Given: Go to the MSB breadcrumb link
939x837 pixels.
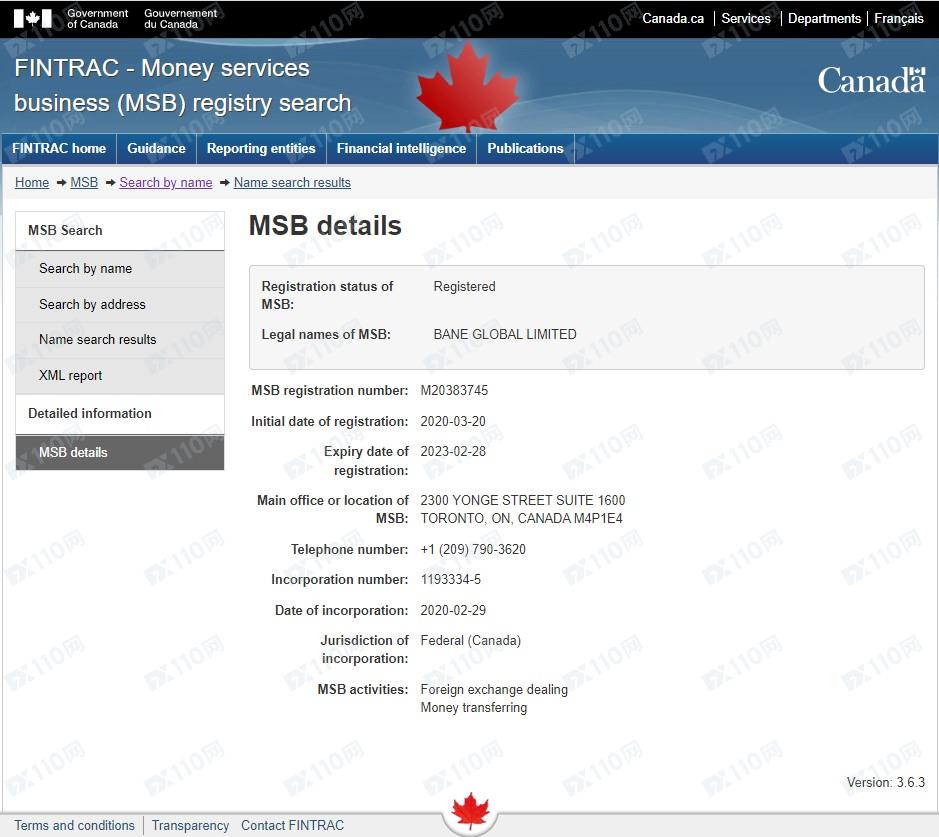Looking at the screenshot, I should click(x=84, y=183).
